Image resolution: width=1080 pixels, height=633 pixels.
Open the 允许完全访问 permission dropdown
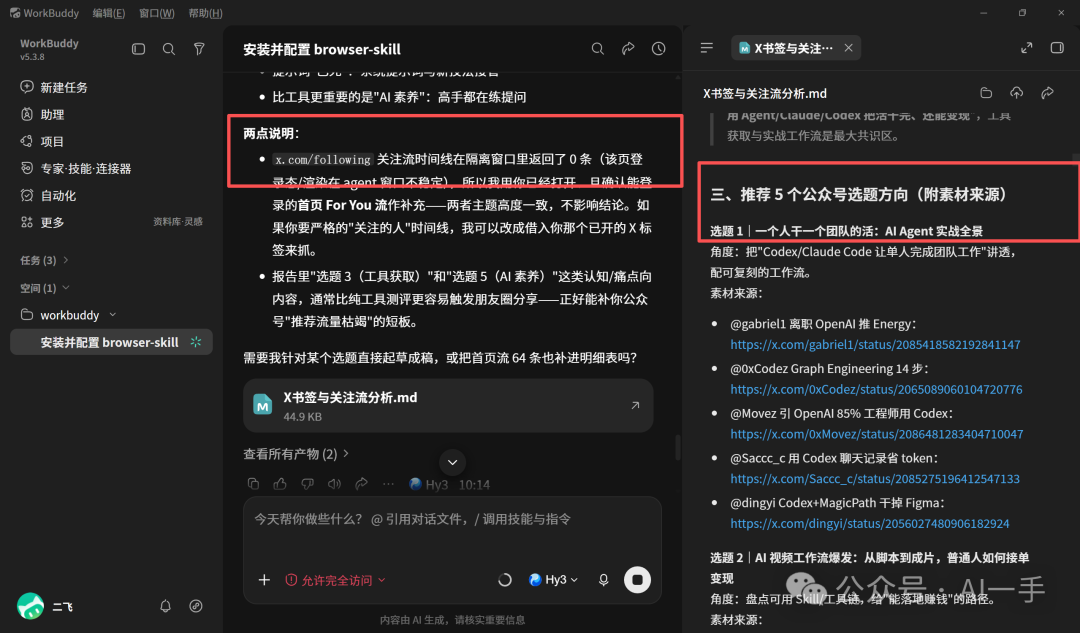(x=335, y=580)
